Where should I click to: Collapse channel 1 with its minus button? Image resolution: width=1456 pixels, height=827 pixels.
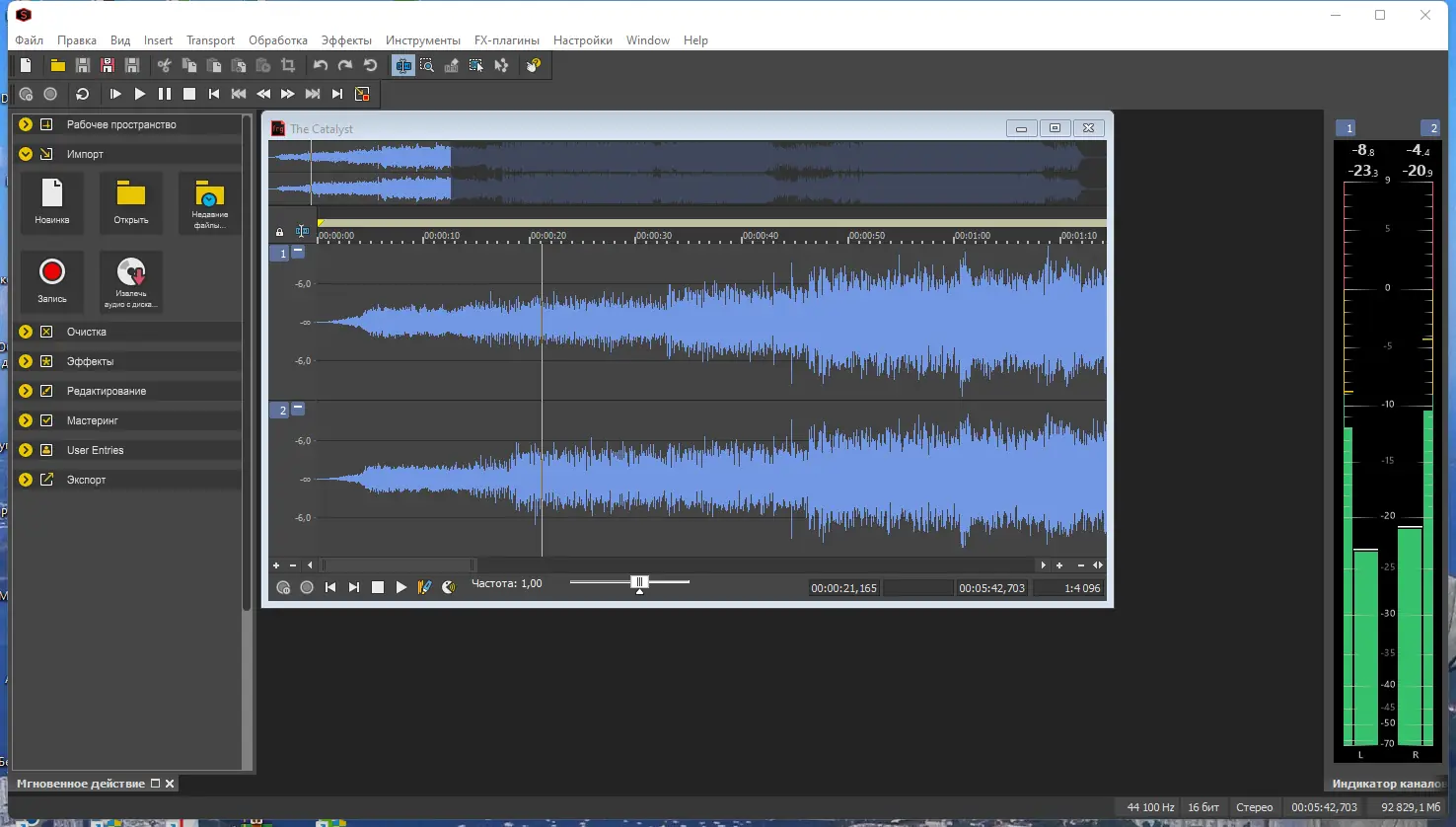[x=298, y=252]
